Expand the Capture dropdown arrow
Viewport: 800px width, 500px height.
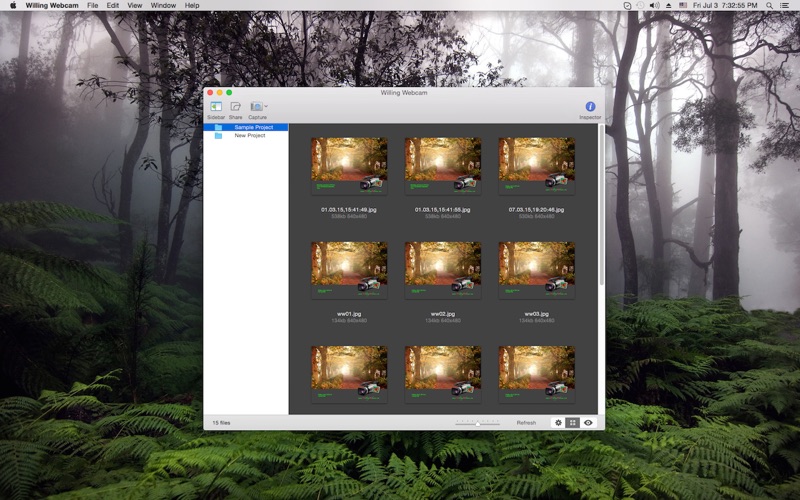point(266,106)
